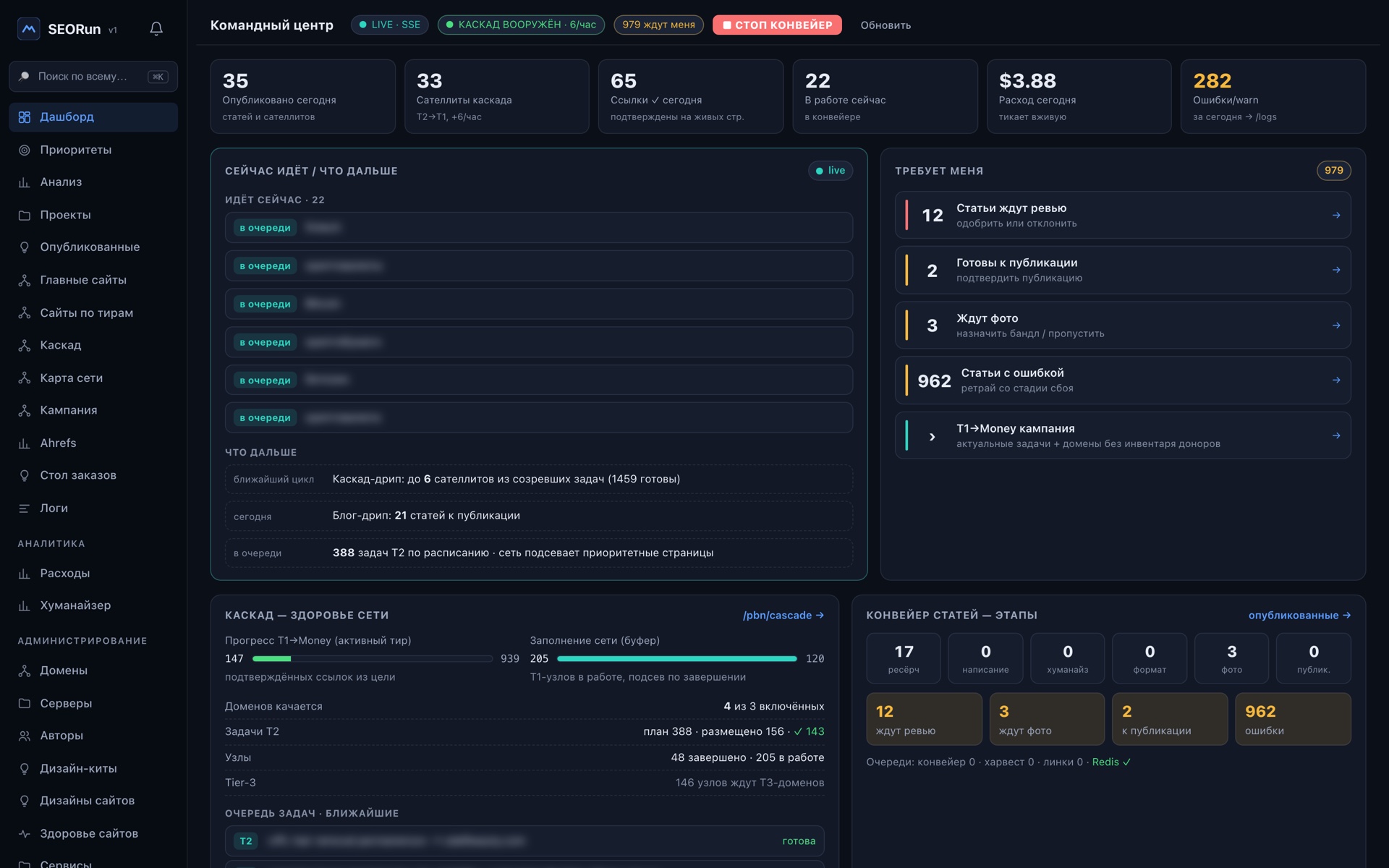
Task: Click the Расходы chart icon
Action: click(25, 573)
